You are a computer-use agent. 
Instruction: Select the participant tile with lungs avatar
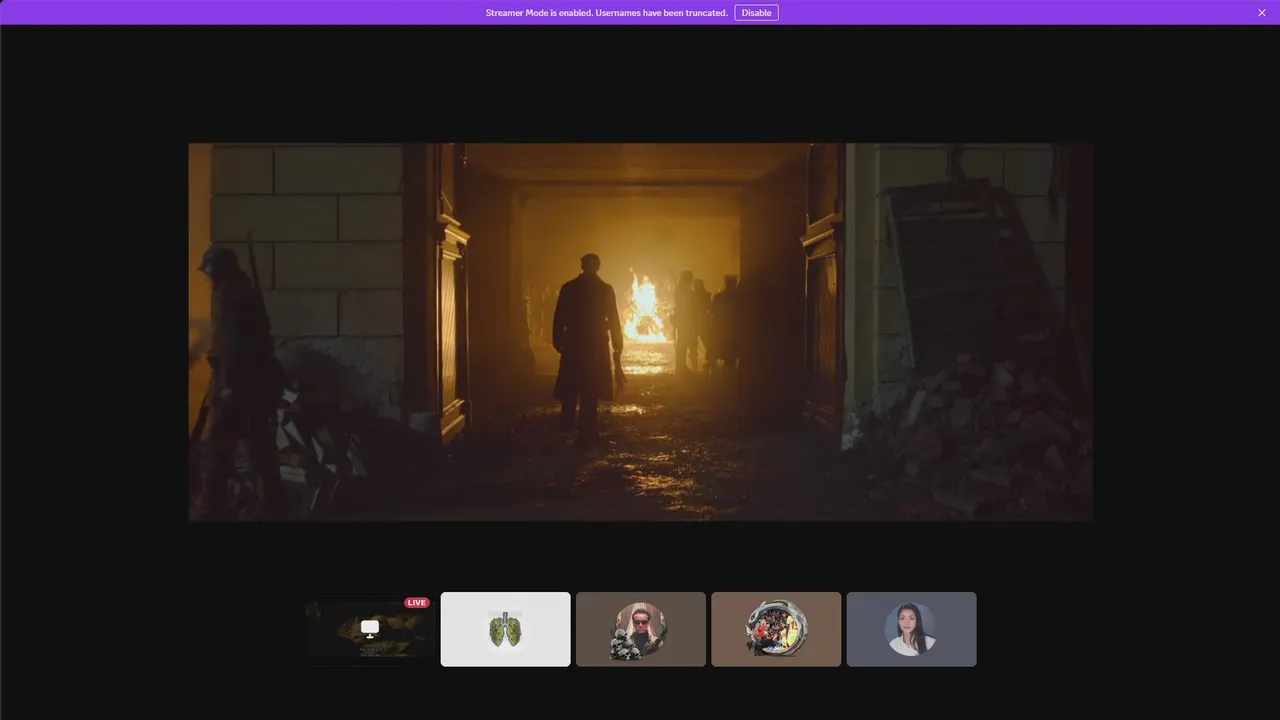[506, 629]
